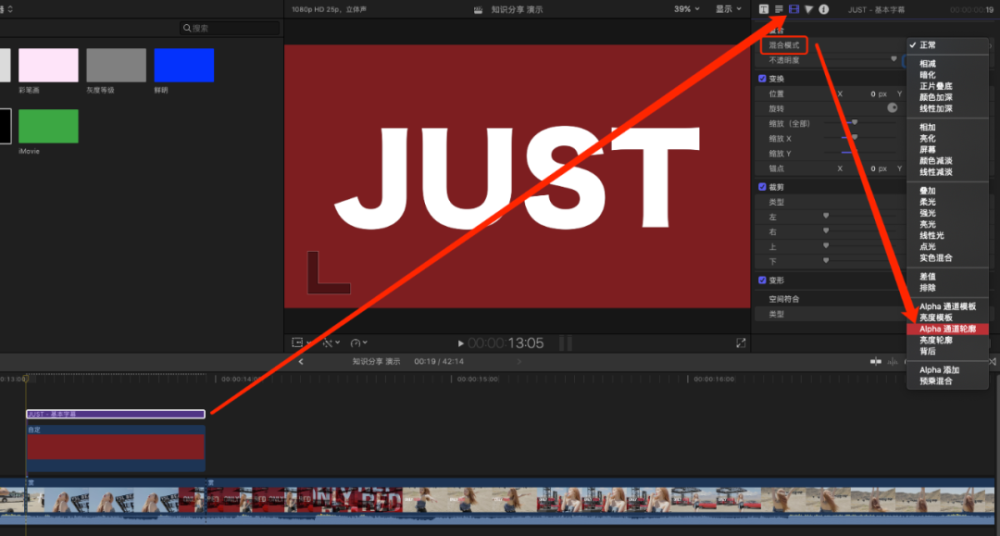Toggle audio skimming waveform icon
Viewport: 1000px width, 536px height.
click(x=893, y=361)
